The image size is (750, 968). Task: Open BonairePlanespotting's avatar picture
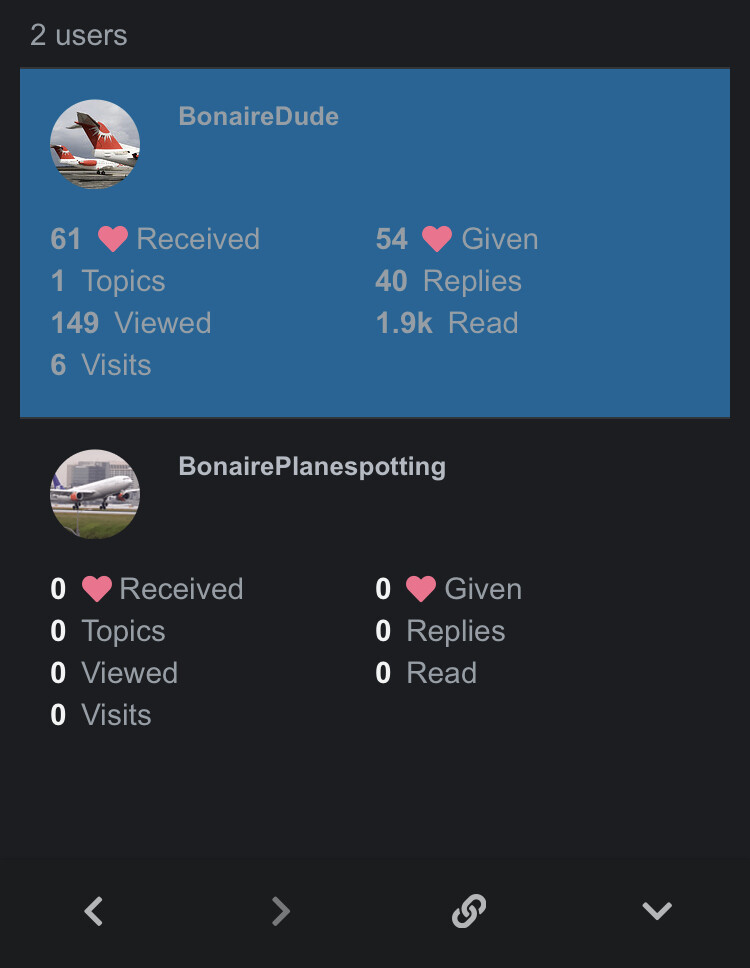[95, 494]
